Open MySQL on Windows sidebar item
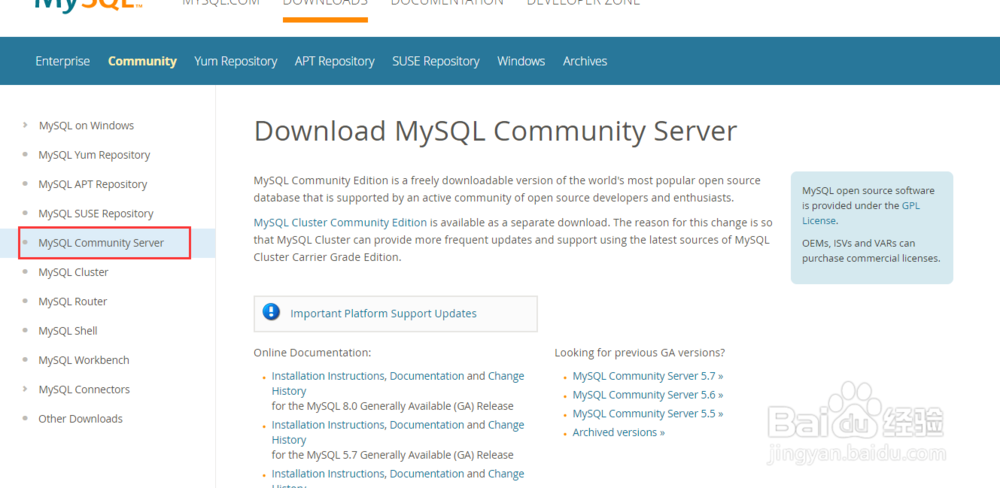The height and width of the screenshot is (488, 1000). pos(86,126)
